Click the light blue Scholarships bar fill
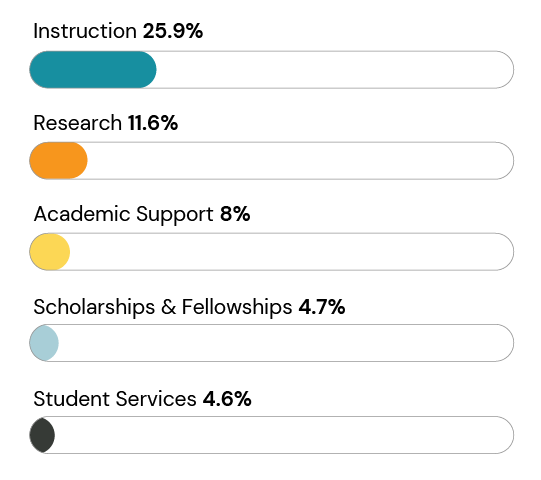This screenshot has height=480, width=541. (44, 343)
